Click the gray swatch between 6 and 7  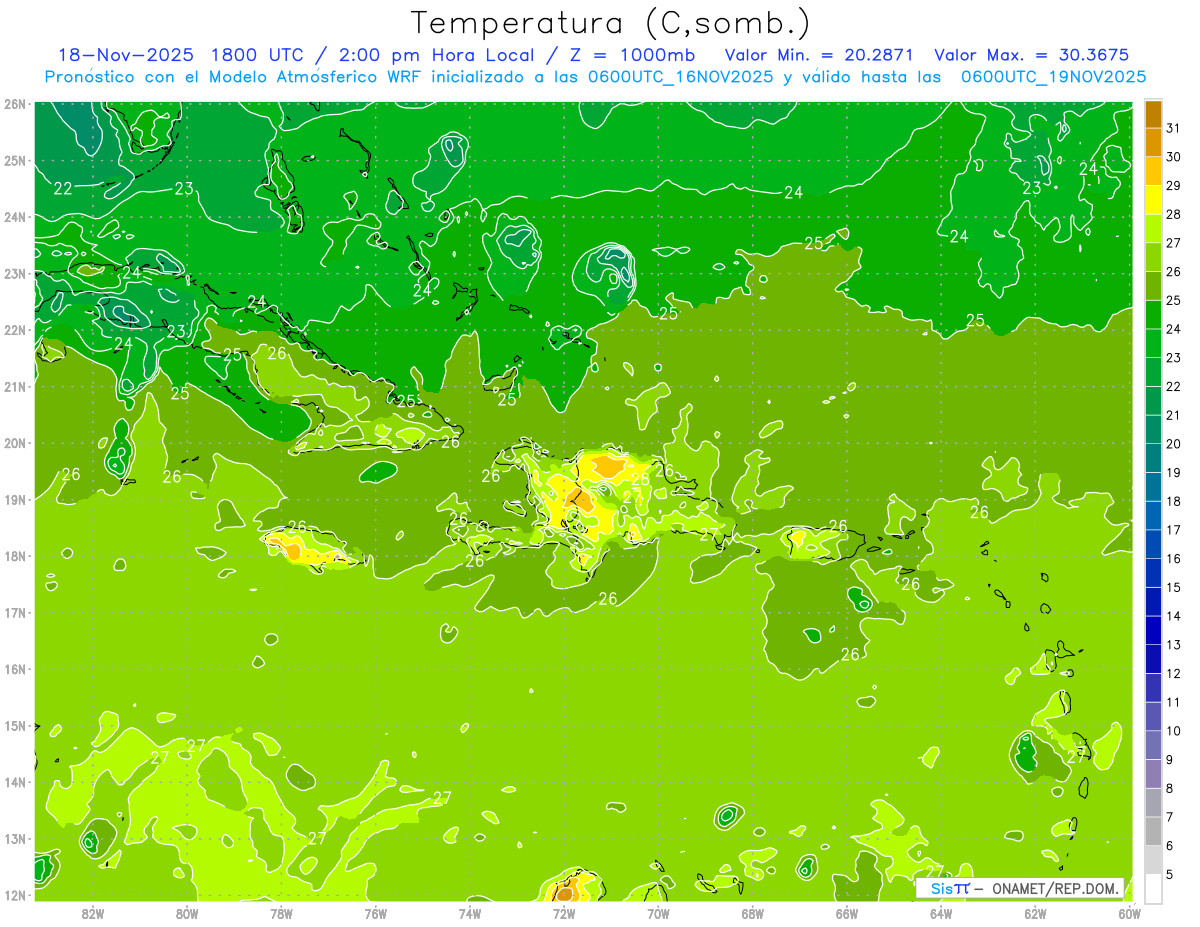[x=1154, y=830]
